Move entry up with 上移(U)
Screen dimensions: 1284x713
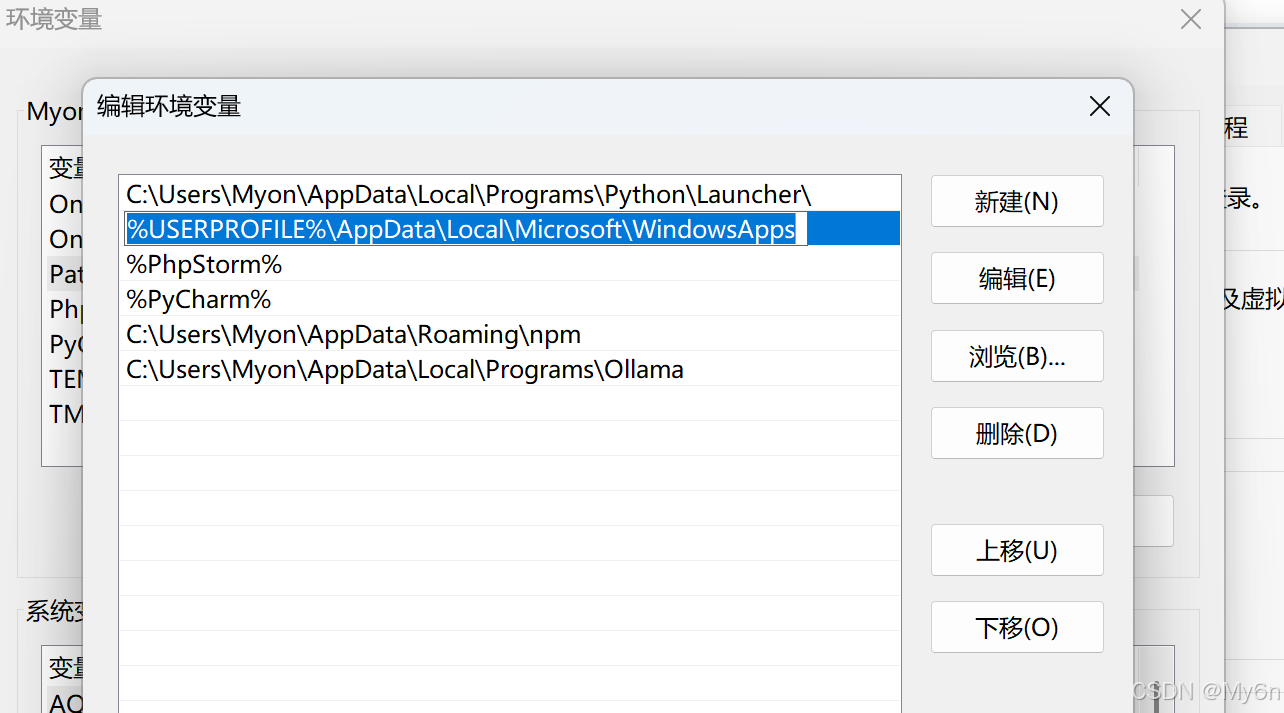tap(1017, 550)
